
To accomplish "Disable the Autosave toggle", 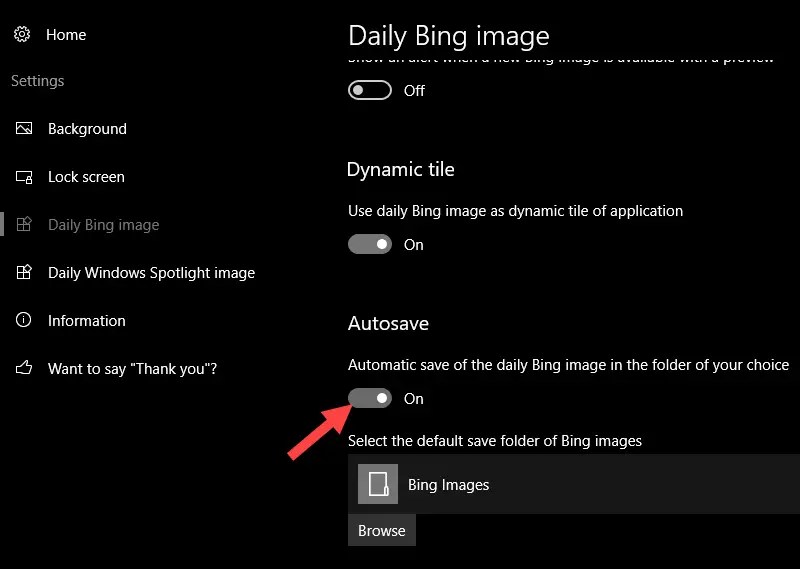I will click(x=370, y=399).
